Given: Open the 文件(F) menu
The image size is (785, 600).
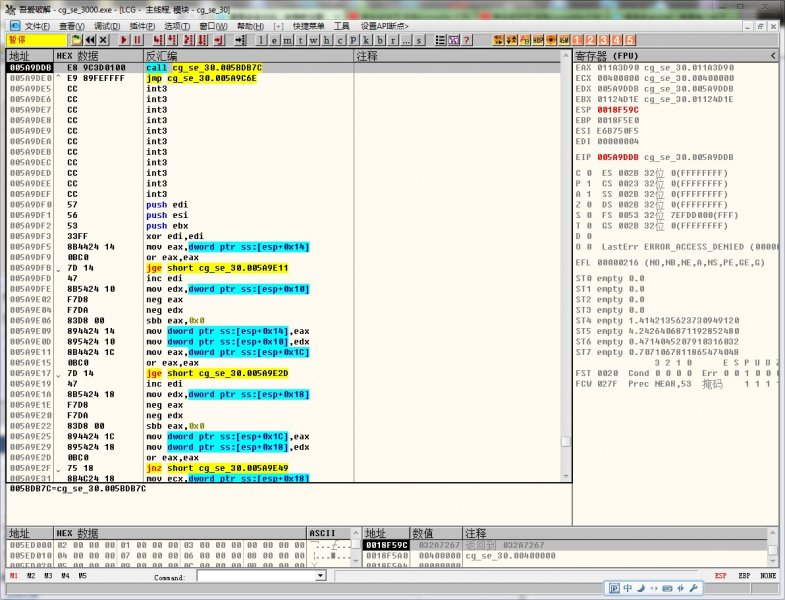Looking at the screenshot, I should click(x=37, y=26).
